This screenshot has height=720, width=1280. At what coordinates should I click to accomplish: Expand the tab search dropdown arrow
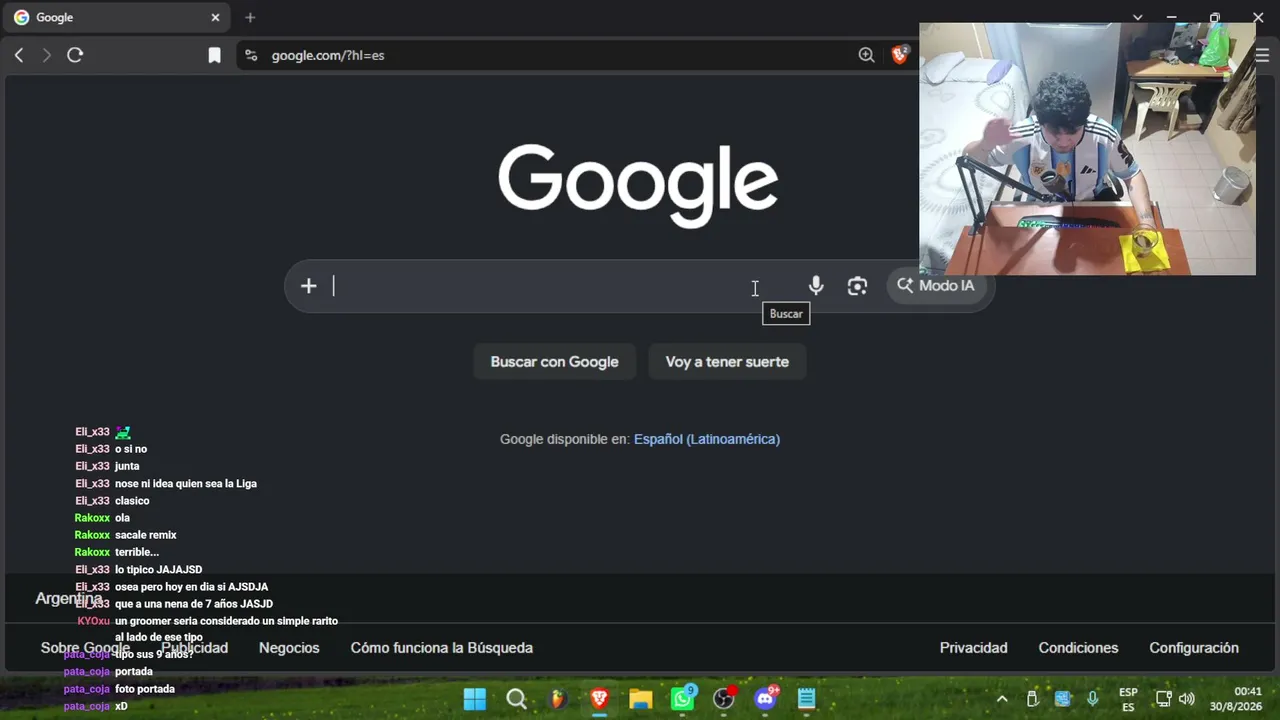(1137, 17)
